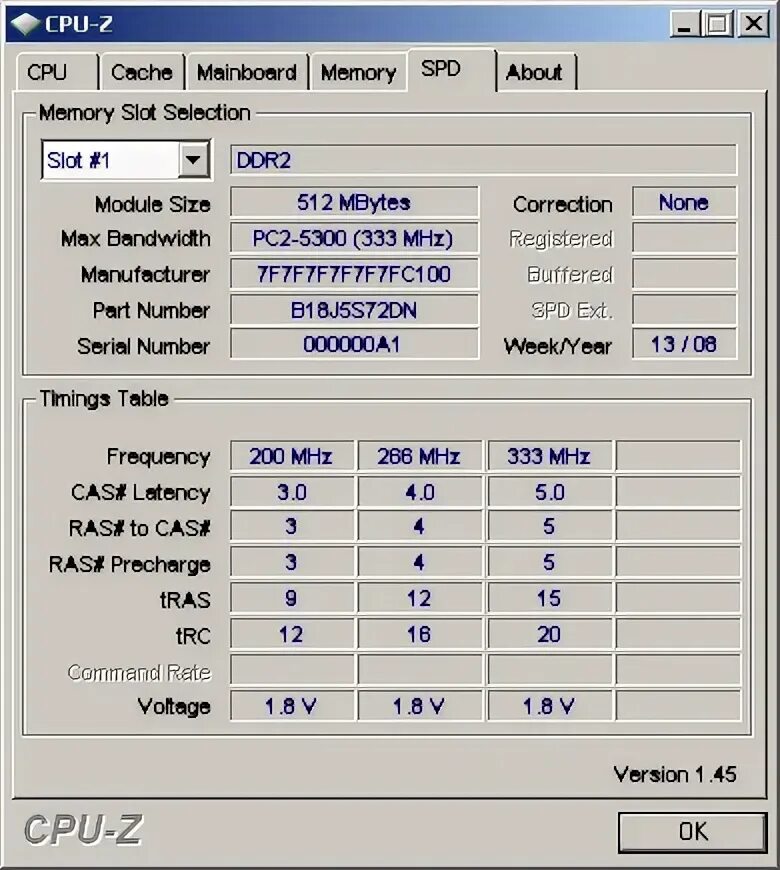Click the SPD tab
Image resolution: width=780 pixels, height=870 pixels.
click(451, 69)
